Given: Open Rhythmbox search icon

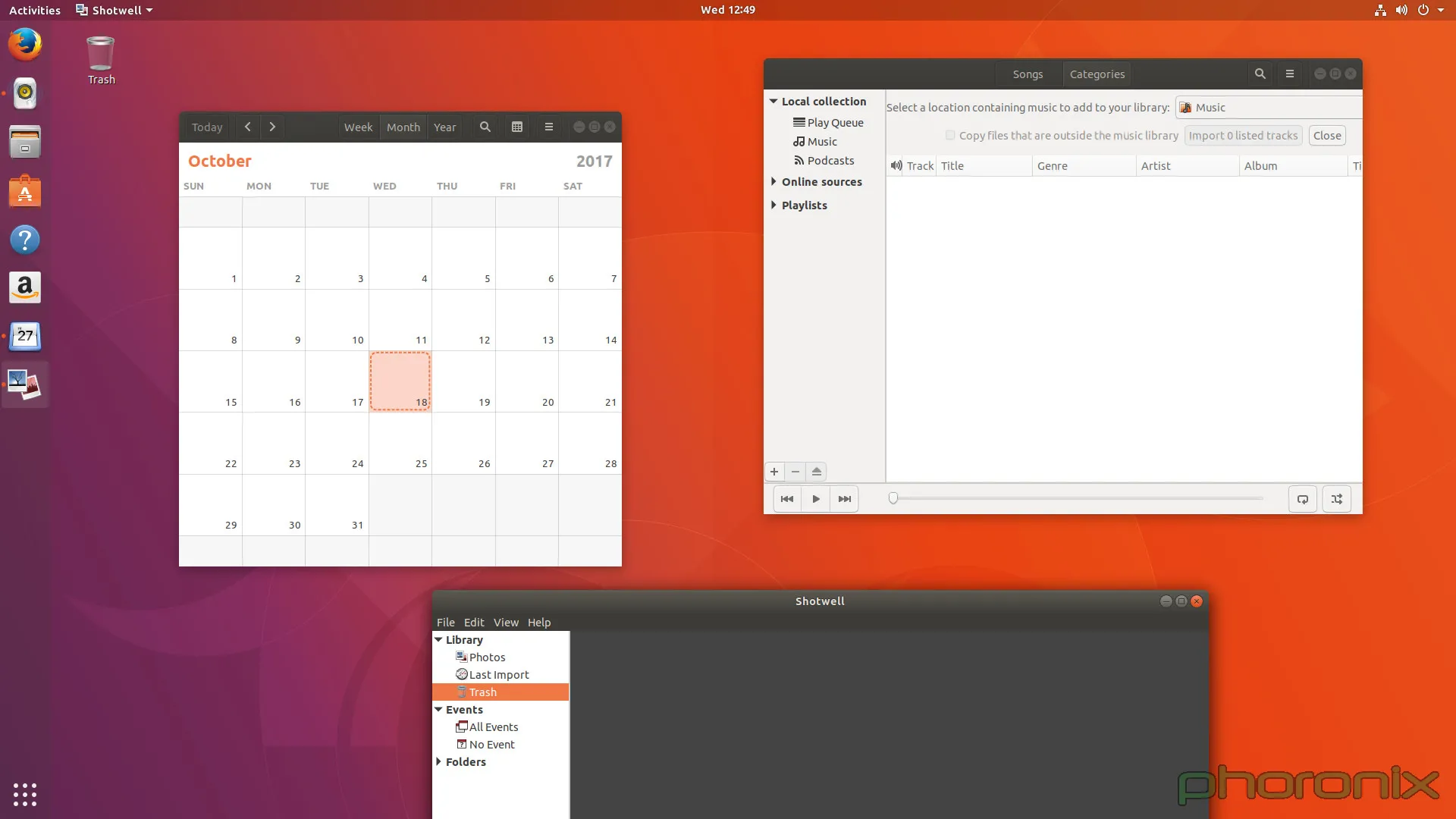Looking at the screenshot, I should (x=1260, y=74).
